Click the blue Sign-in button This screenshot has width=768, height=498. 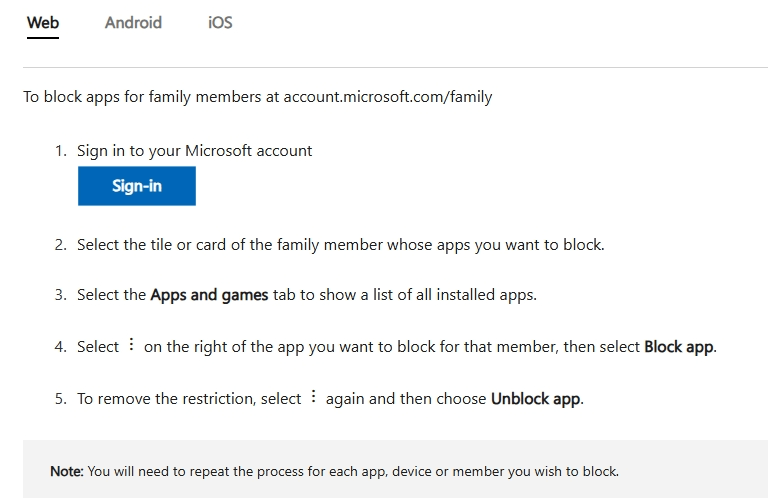point(137,186)
